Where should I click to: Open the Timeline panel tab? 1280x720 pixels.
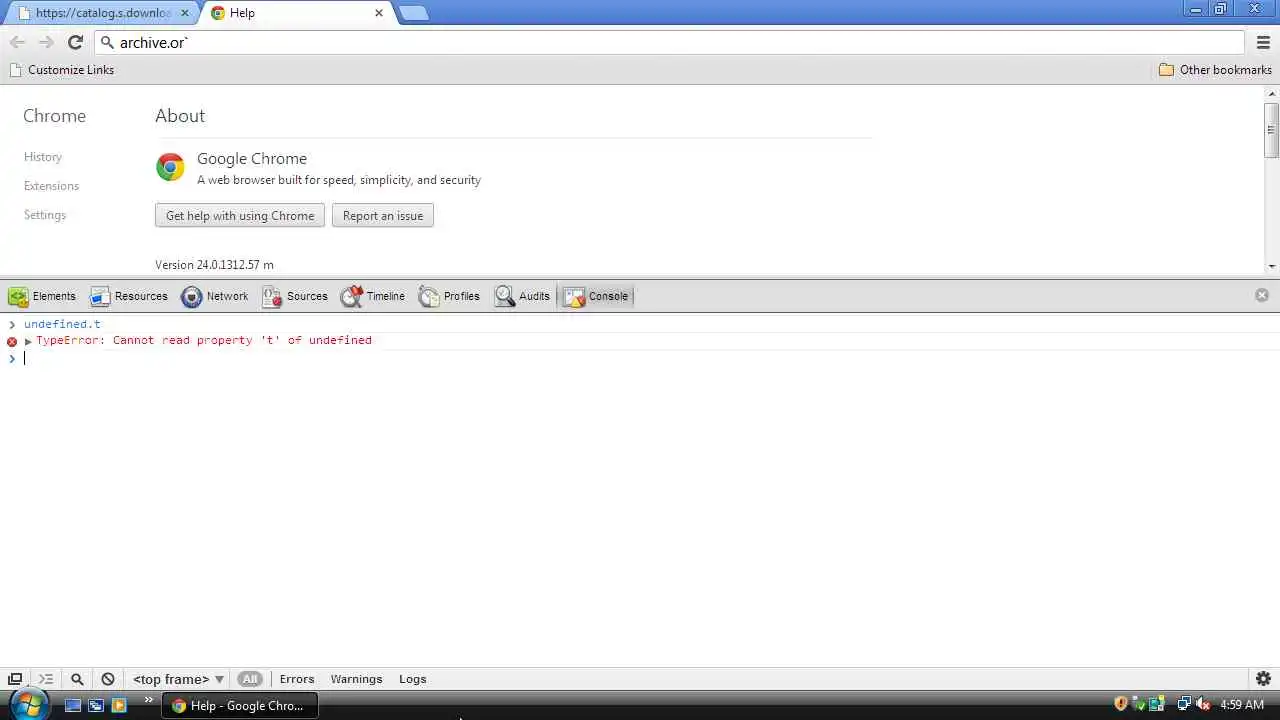click(373, 296)
